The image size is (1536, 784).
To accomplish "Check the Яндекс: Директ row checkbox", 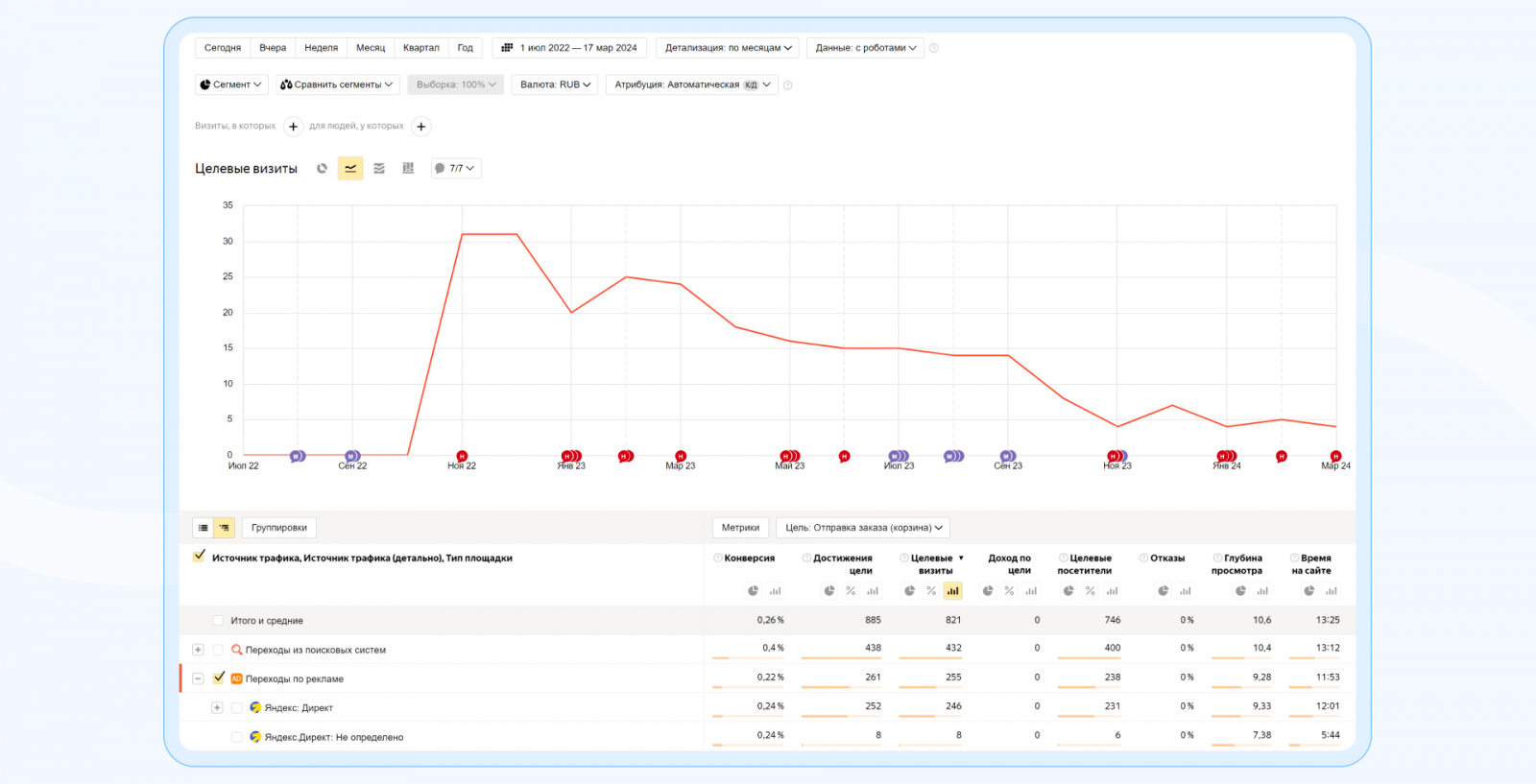I will (x=237, y=708).
